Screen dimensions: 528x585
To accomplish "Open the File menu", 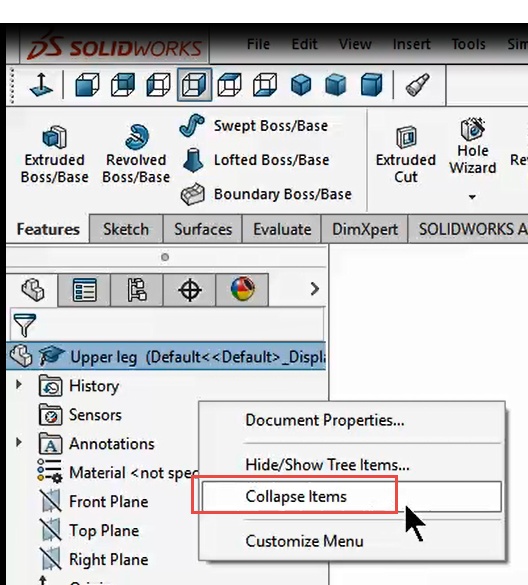I will 258,44.
